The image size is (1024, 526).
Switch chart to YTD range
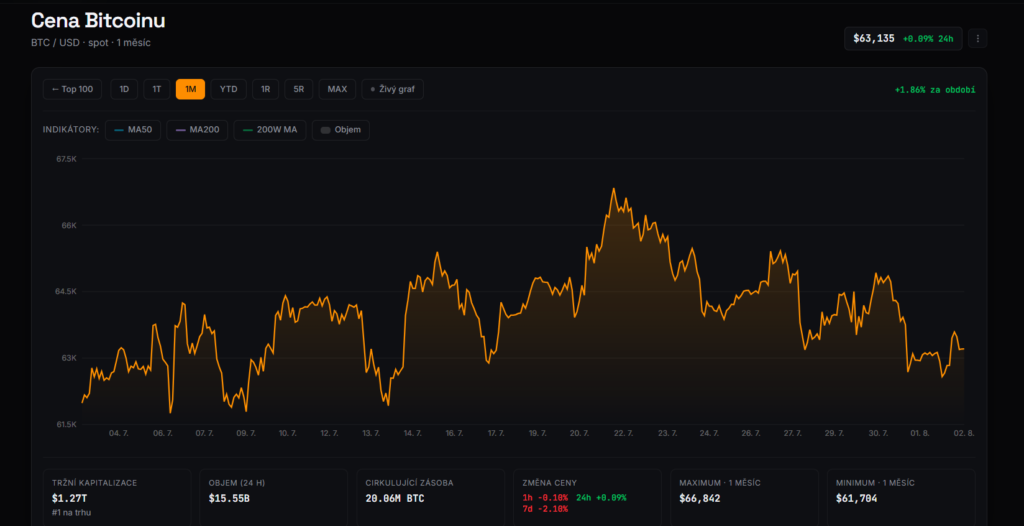[x=229, y=89]
